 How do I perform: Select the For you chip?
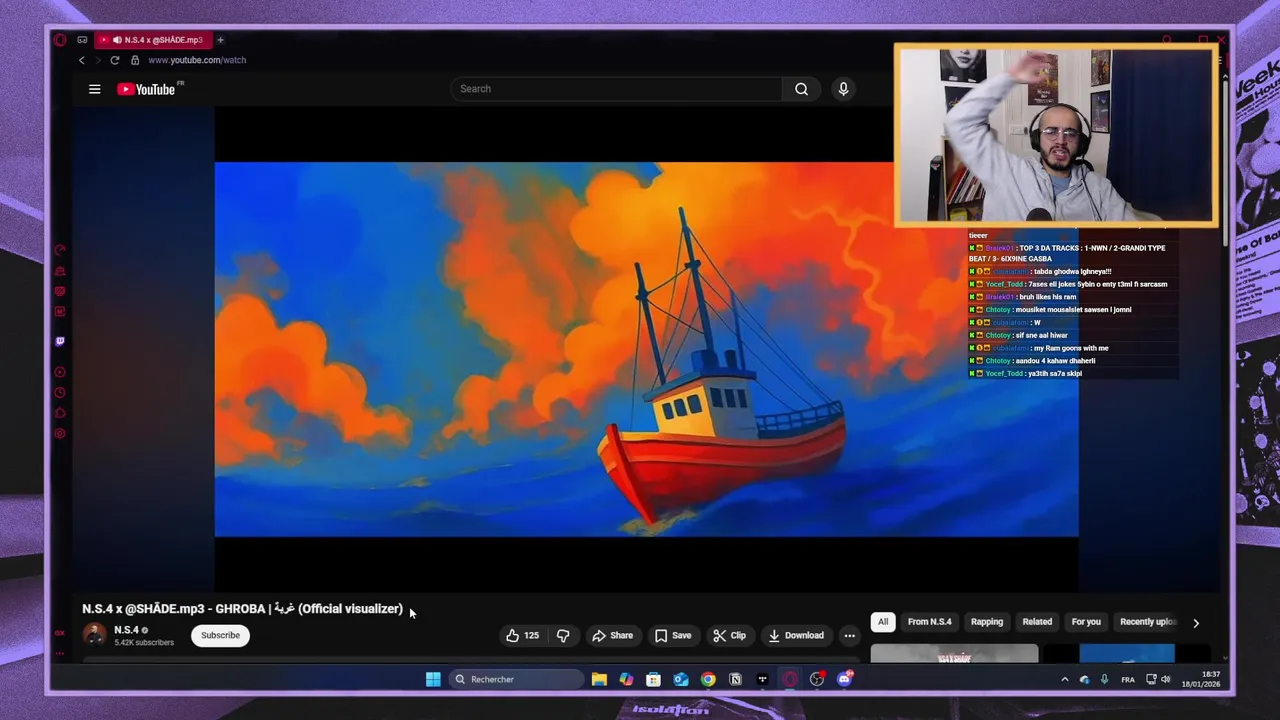[1086, 622]
